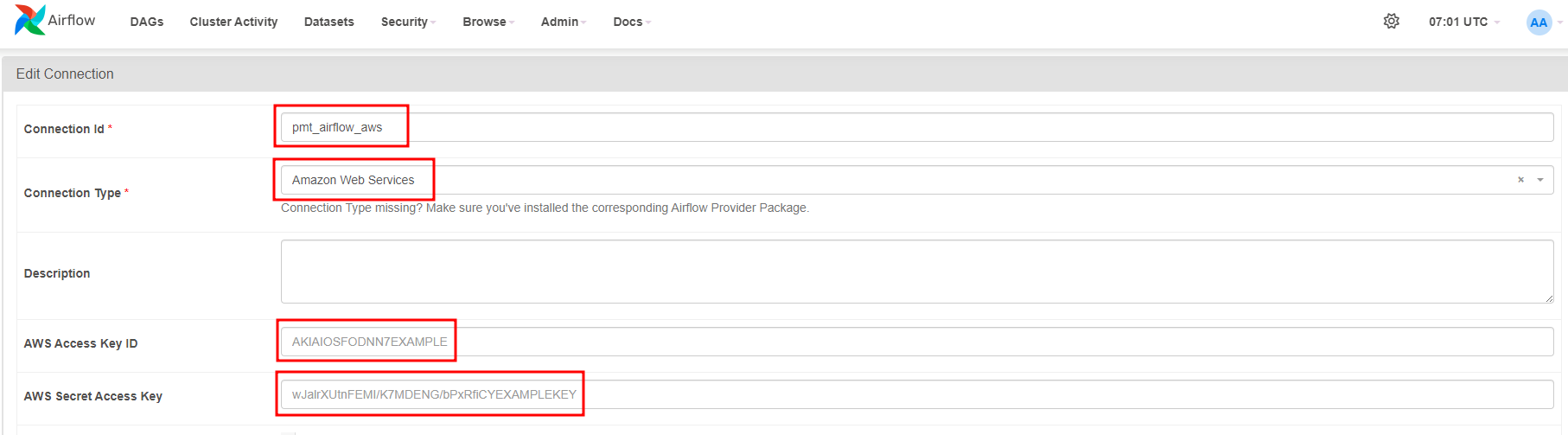Click into the Connection Id field

pyautogui.click(x=917, y=127)
